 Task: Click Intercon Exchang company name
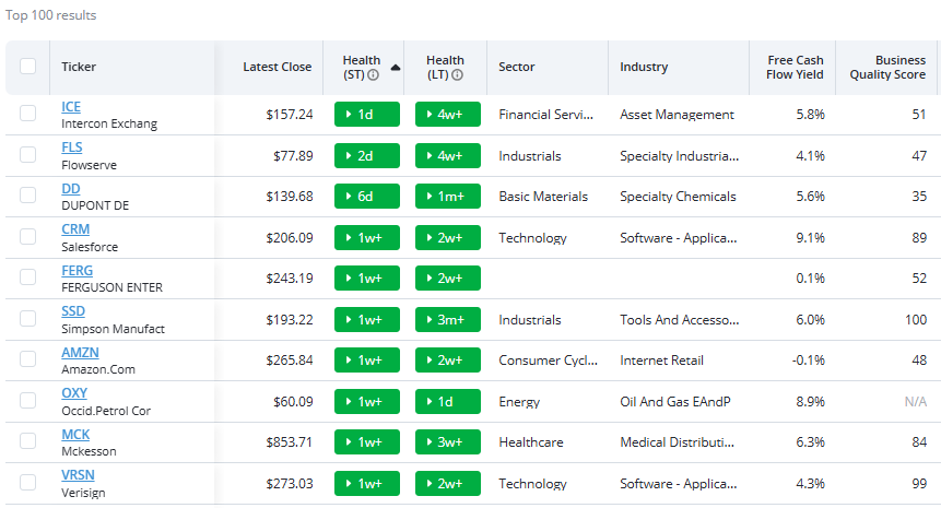pos(109,124)
